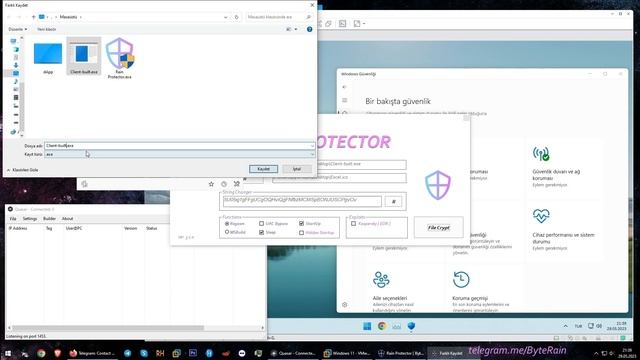The image size is (640, 360).
Task: Click IP Address column header in Quasar
Action: tap(18, 229)
